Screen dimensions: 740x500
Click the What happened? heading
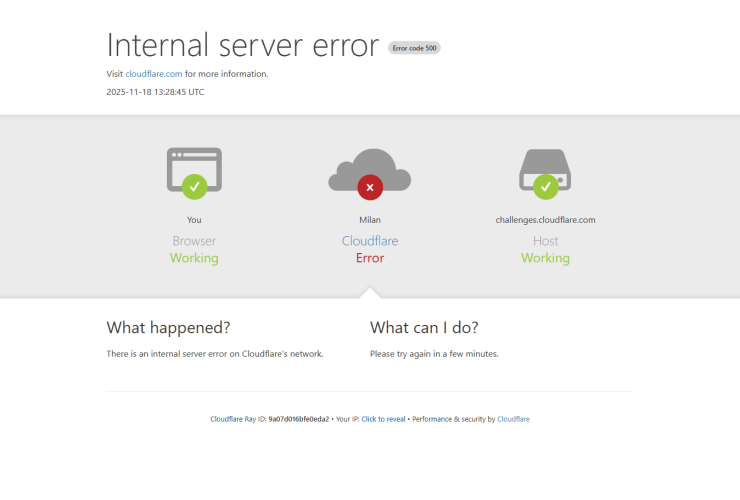pos(168,327)
